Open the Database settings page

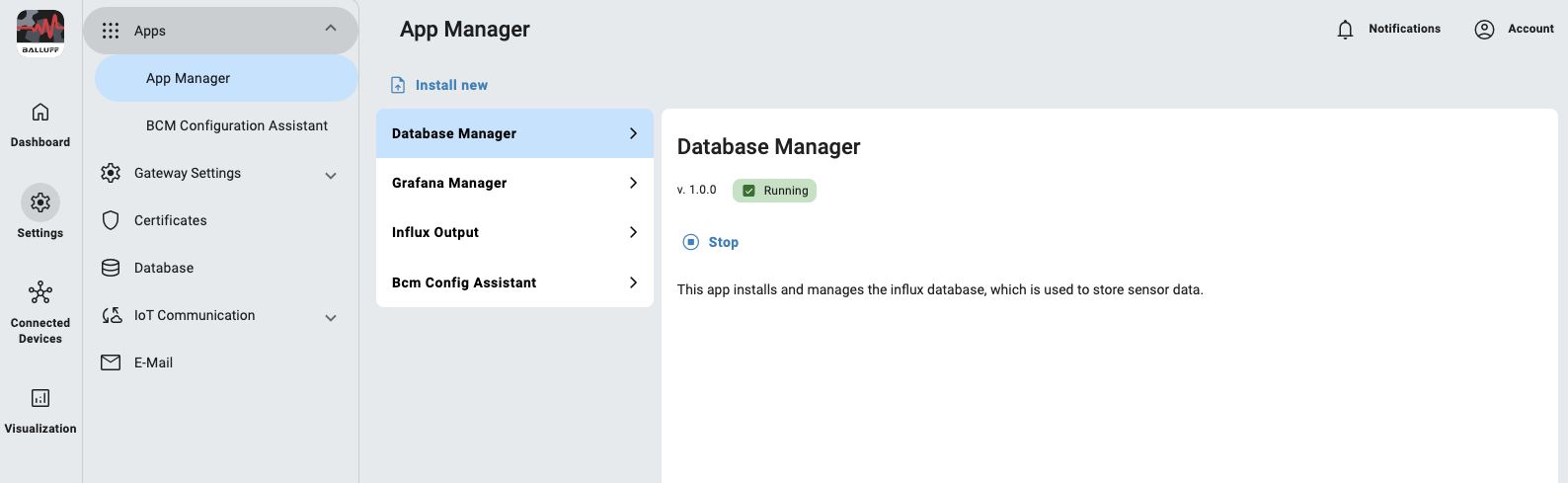coord(163,268)
